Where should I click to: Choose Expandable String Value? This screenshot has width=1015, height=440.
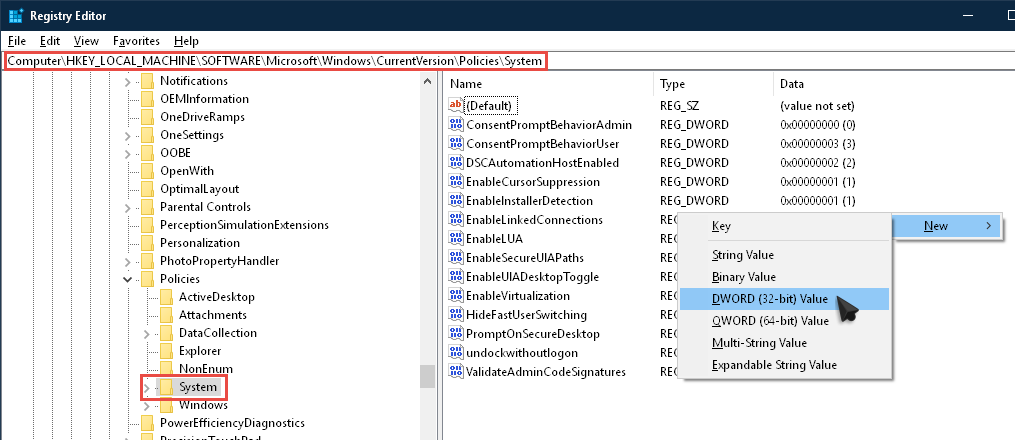(x=784, y=365)
